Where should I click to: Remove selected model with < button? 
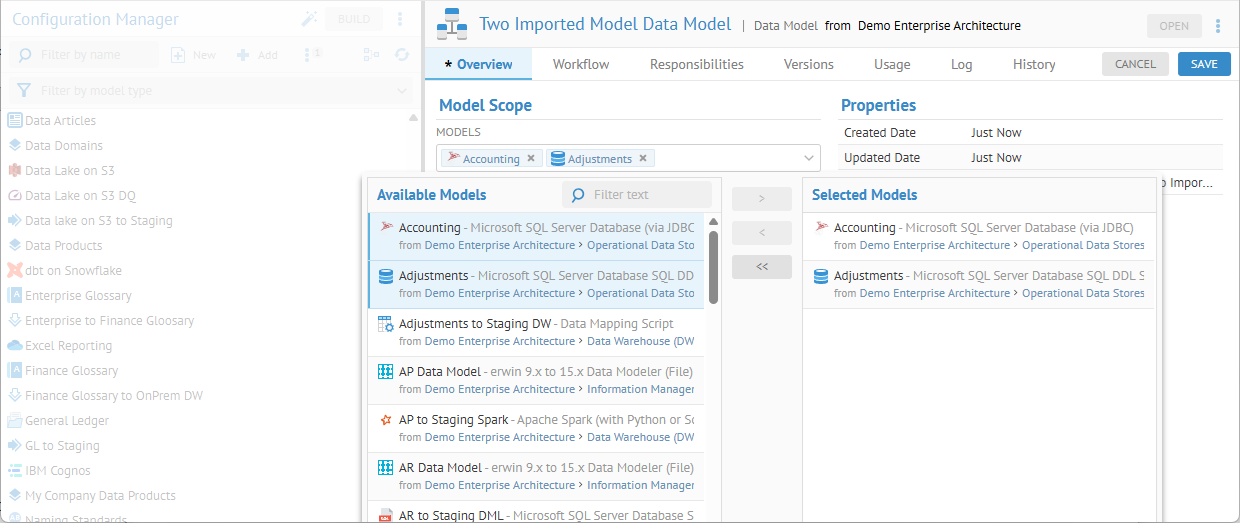coord(761,233)
